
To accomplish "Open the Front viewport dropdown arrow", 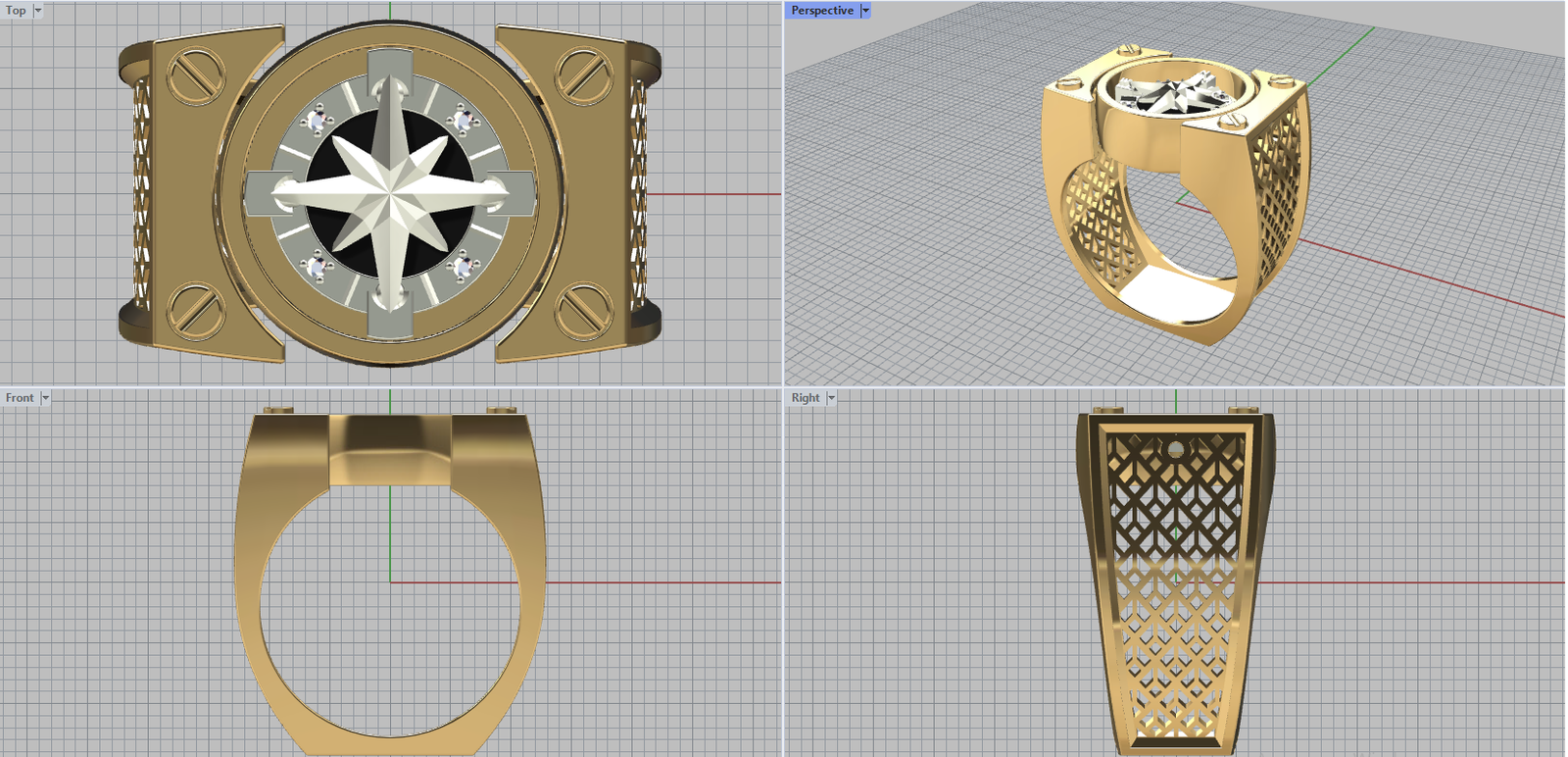I will coord(45,398).
